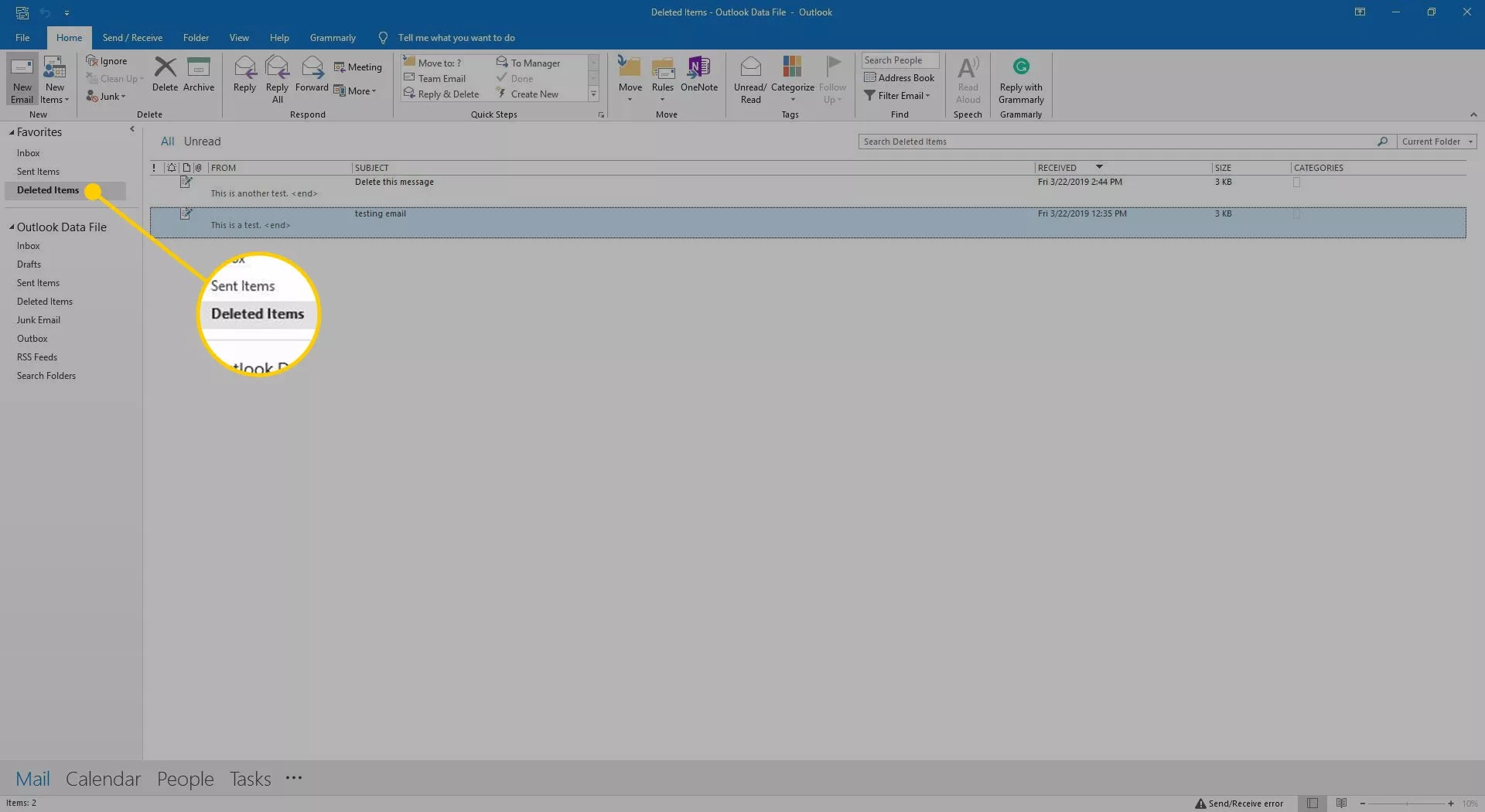Click the Search People field
The height and width of the screenshot is (812, 1485).
900,60
